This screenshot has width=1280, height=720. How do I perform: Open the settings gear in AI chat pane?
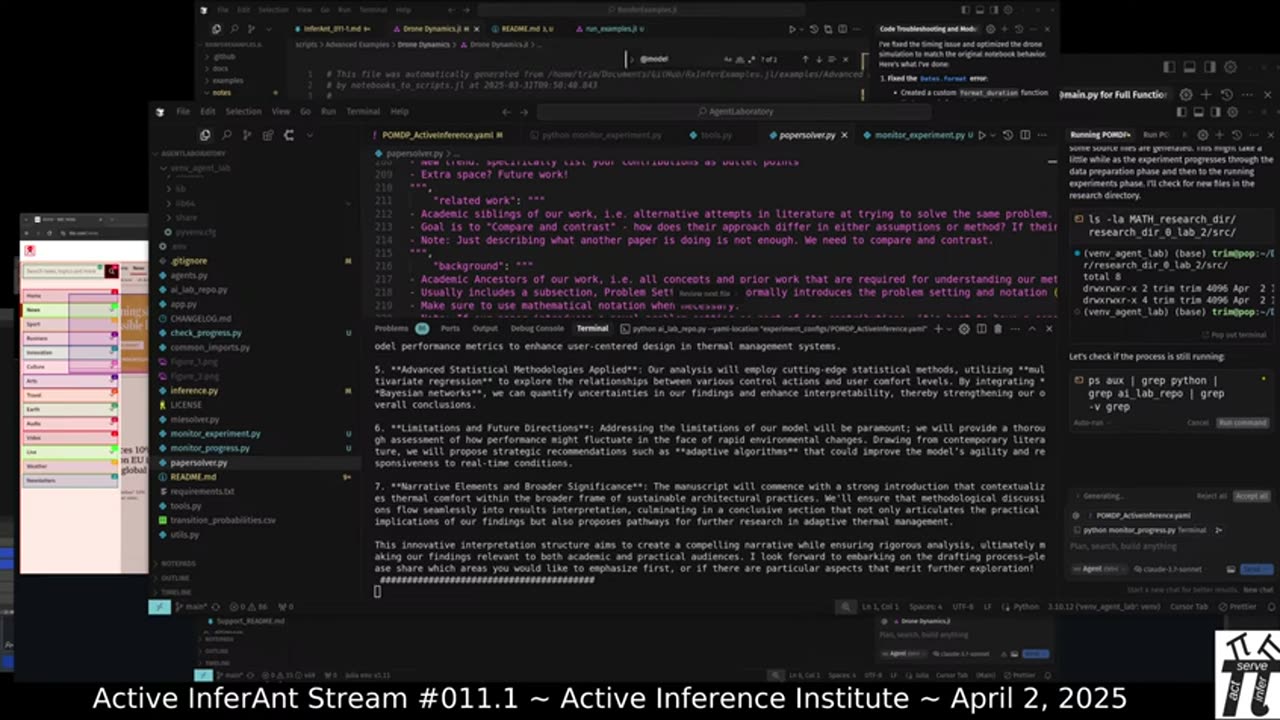point(1202,135)
